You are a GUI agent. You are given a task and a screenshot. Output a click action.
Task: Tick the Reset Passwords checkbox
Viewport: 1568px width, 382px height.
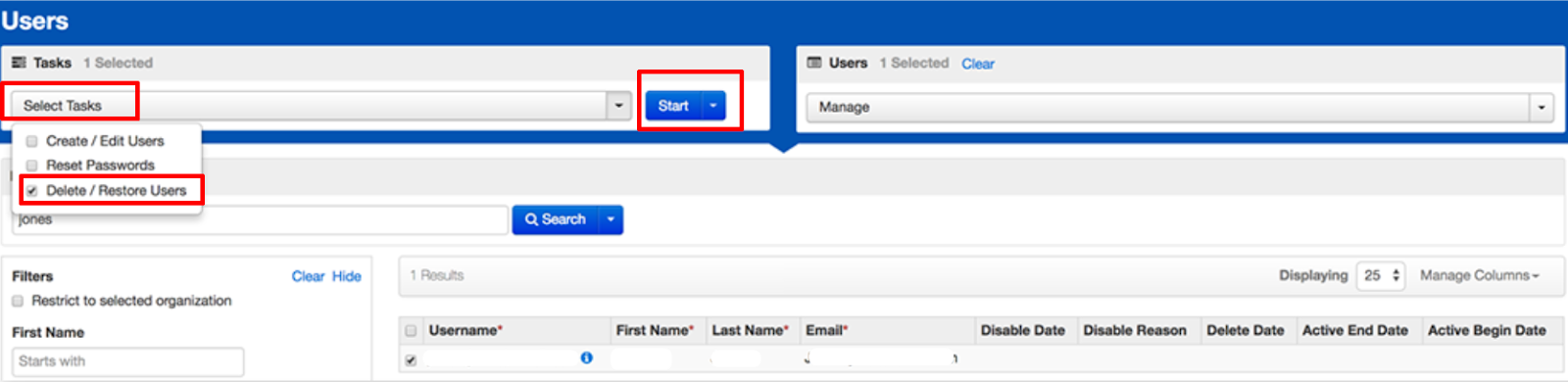32,166
